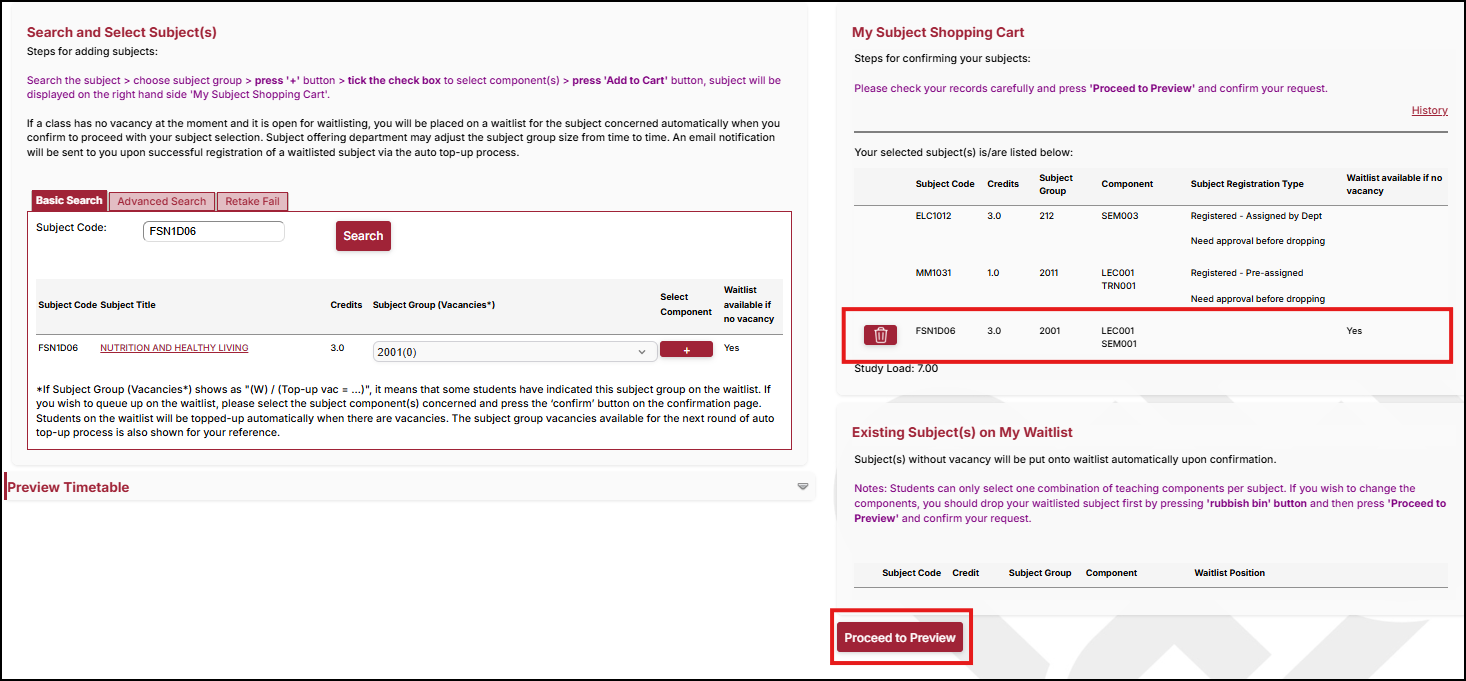Switch to the Basic Search tab
This screenshot has height=681, width=1466.
point(69,201)
